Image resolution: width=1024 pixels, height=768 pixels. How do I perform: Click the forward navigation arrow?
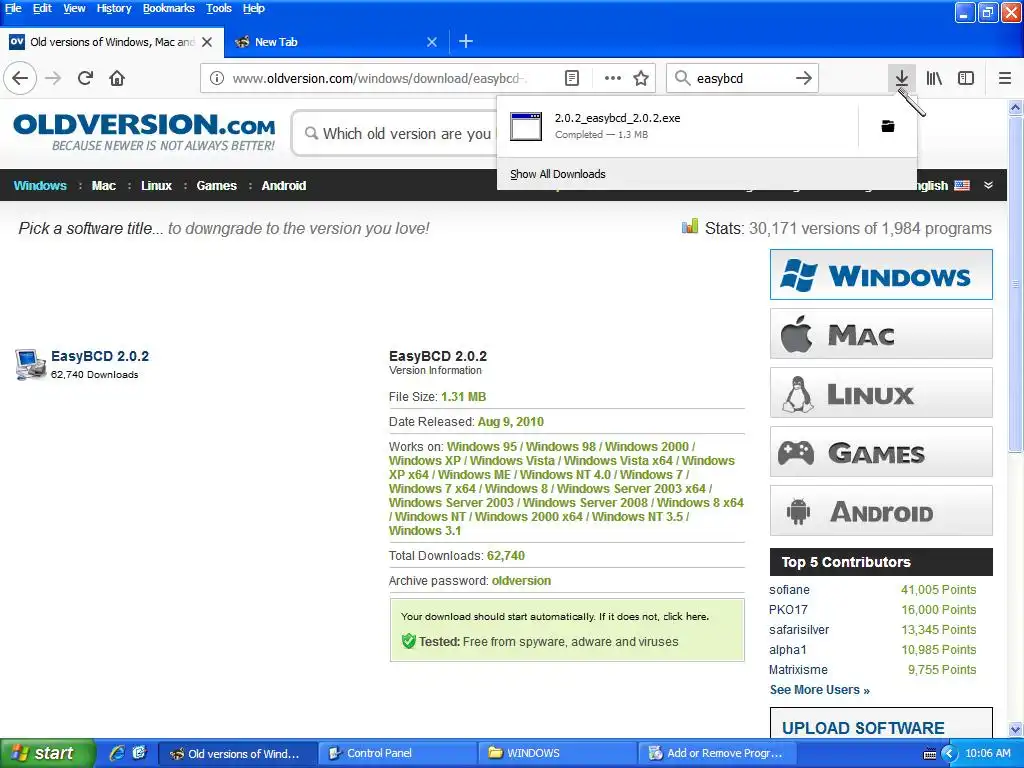click(x=54, y=78)
